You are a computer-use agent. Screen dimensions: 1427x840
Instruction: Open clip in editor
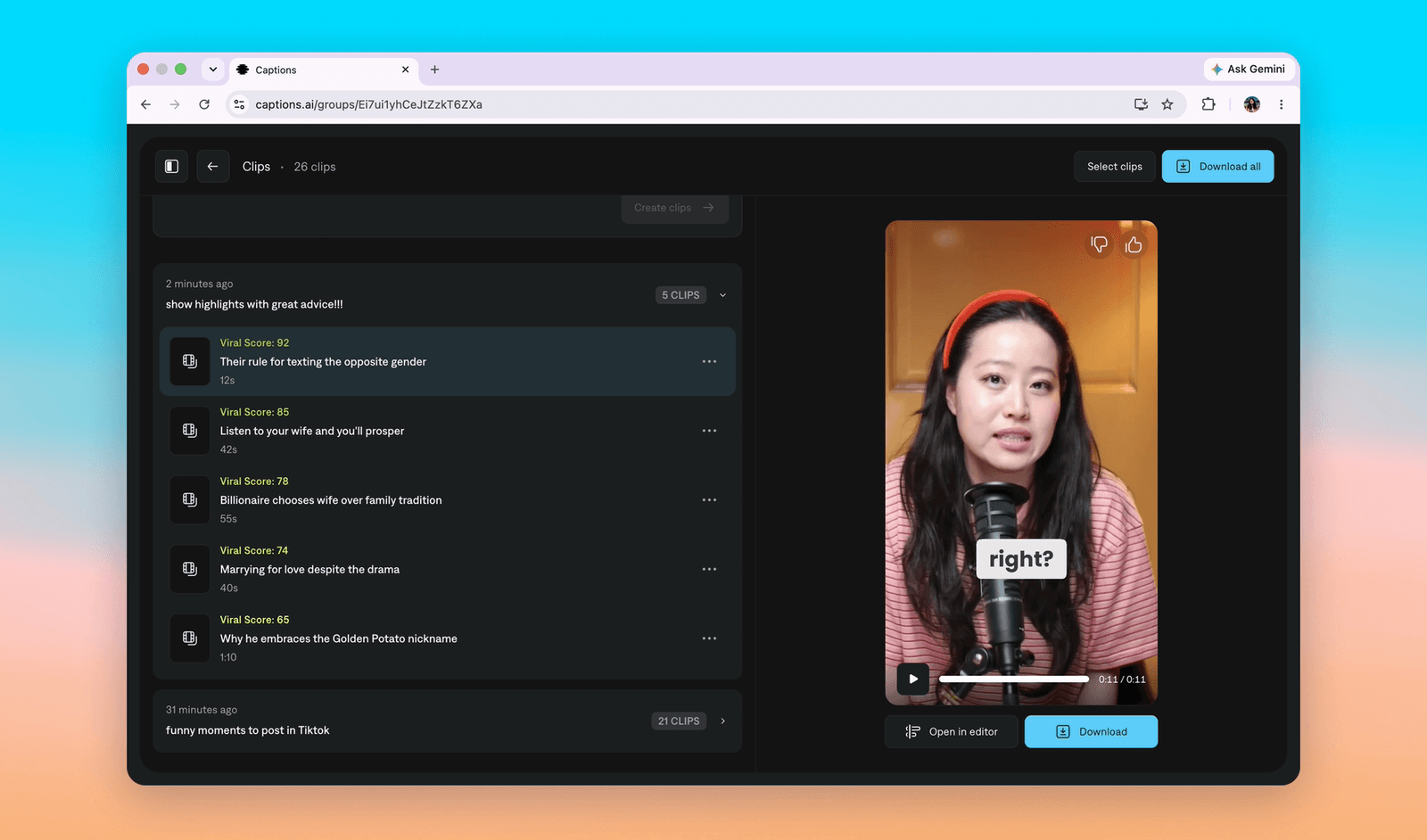pyautogui.click(x=952, y=732)
